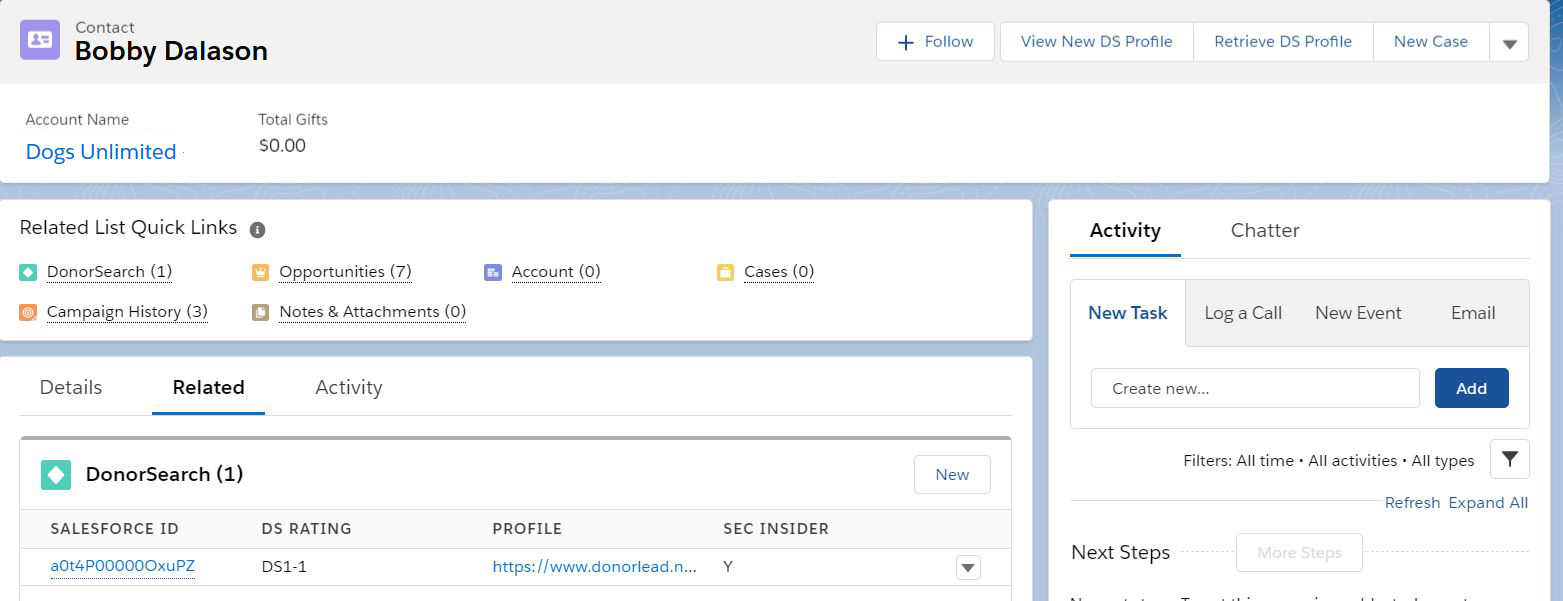This screenshot has height=601, width=1563.
Task: Follow this contact
Action: point(935,42)
